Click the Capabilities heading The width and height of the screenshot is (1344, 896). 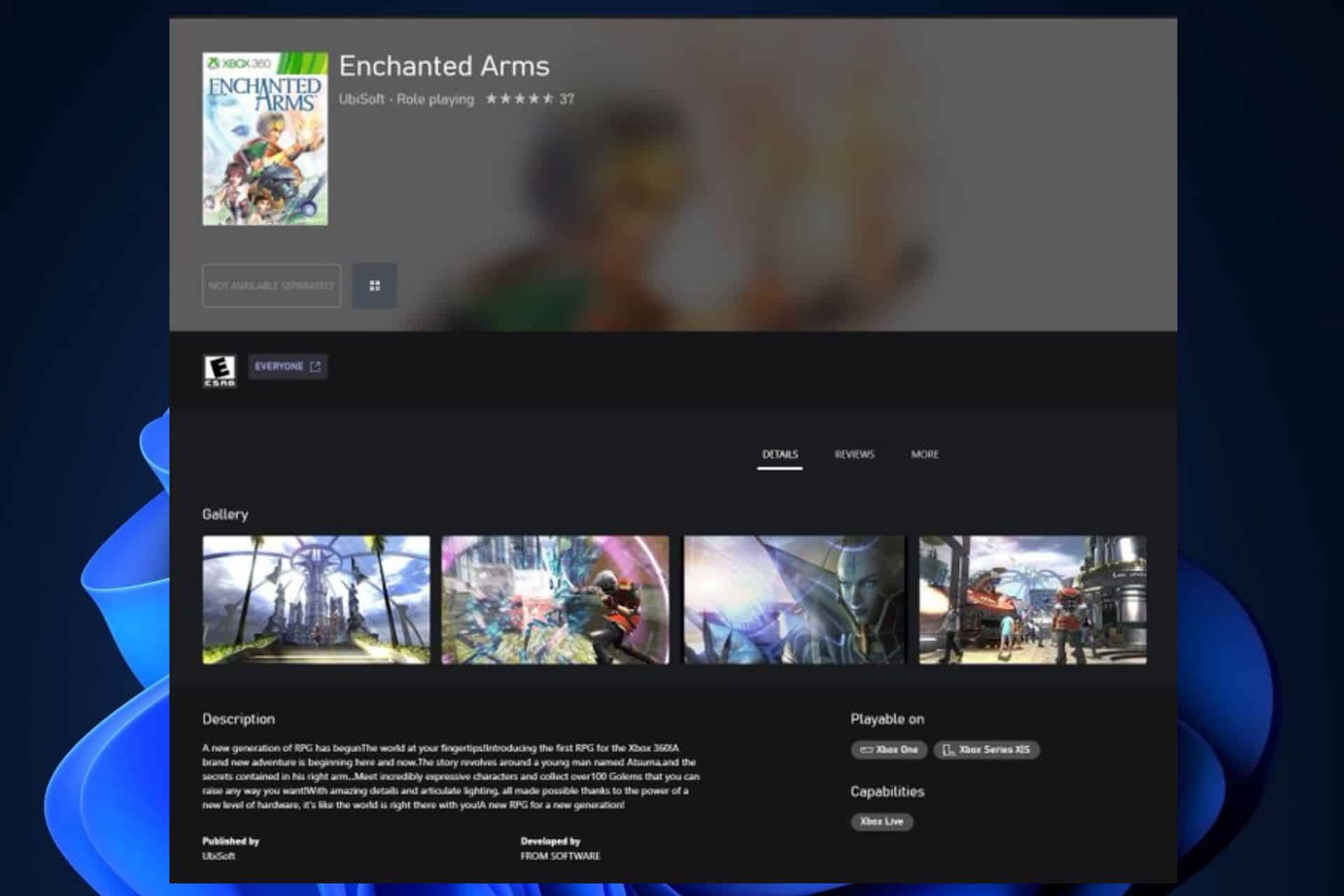pyautogui.click(x=888, y=792)
